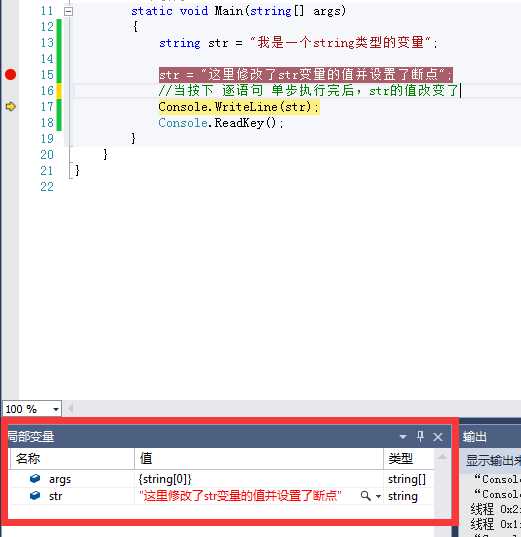This screenshot has height=537, width=521.
Task: Click the 输出 output panel title
Action: [475, 437]
